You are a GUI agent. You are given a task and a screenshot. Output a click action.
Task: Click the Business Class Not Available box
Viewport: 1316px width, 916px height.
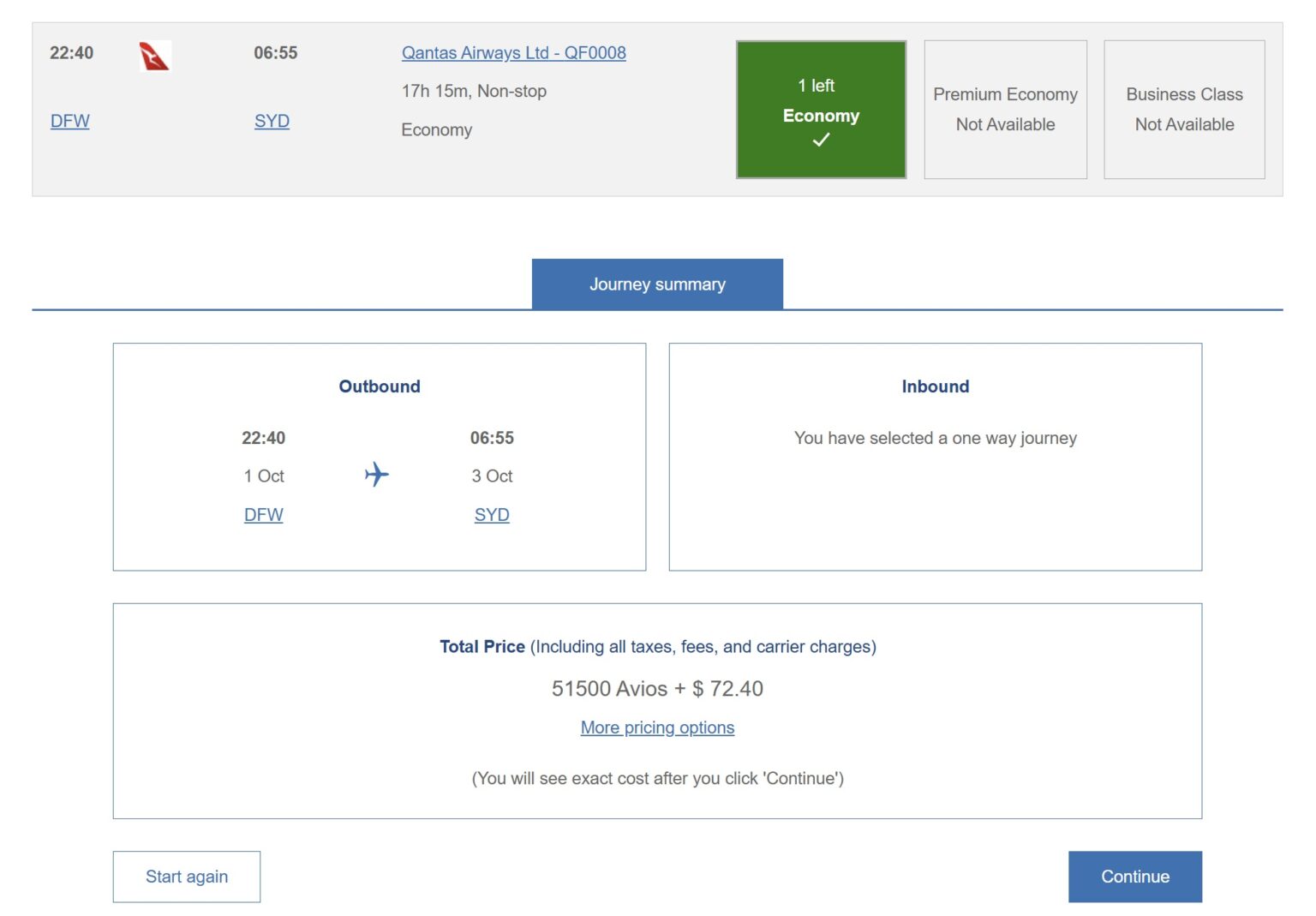(1184, 109)
